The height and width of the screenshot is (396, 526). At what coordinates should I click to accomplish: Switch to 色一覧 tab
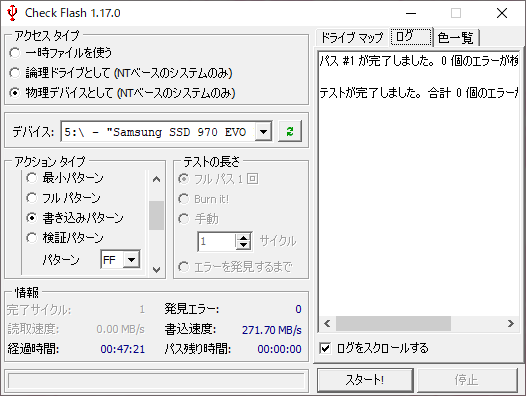pos(456,38)
